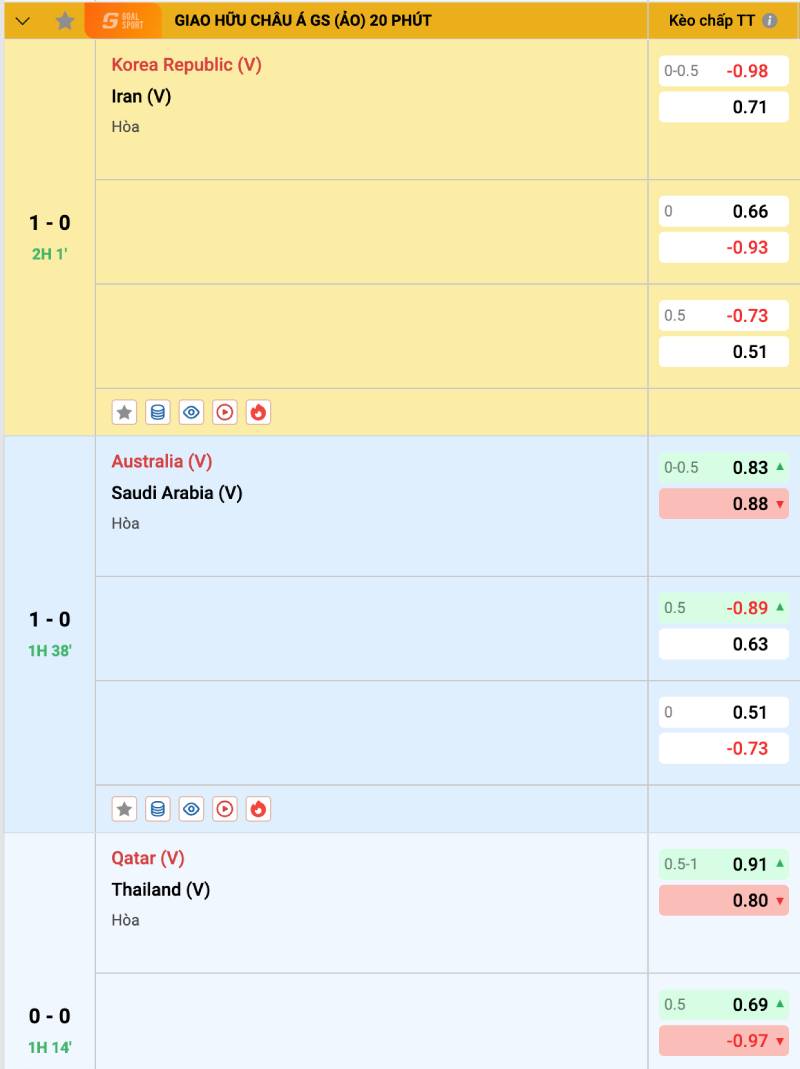Viewport: 800px width, 1069px height.
Task: Play live stream for Australia match
Action: click(x=225, y=809)
